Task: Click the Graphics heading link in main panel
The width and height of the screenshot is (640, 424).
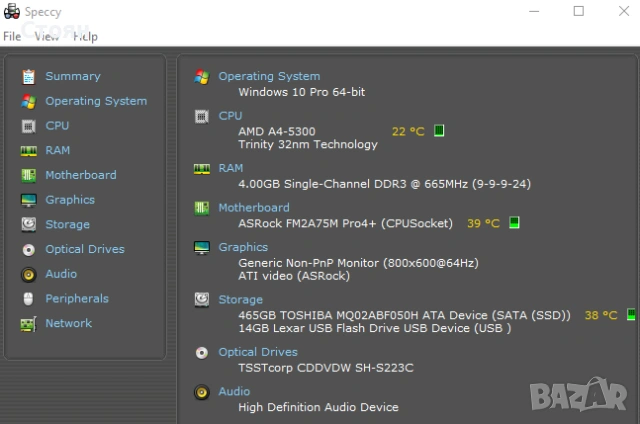Action: point(243,247)
